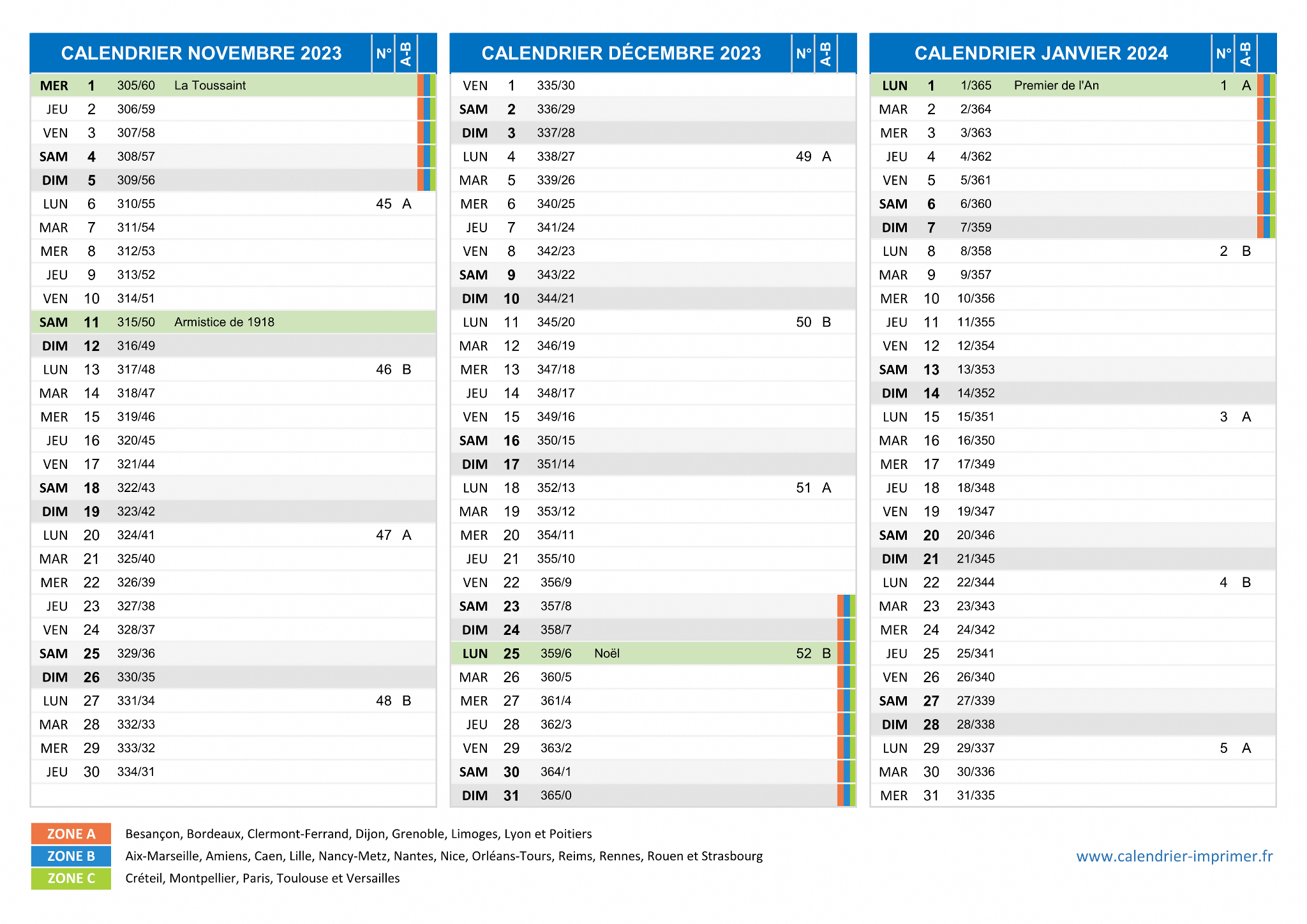
Task: Click week number 50 in December
Action: 803,322
